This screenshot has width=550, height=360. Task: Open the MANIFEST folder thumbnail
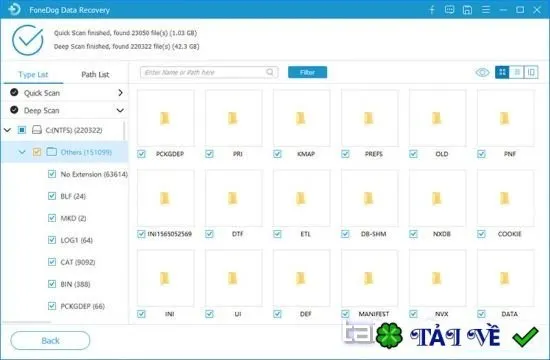(369, 278)
